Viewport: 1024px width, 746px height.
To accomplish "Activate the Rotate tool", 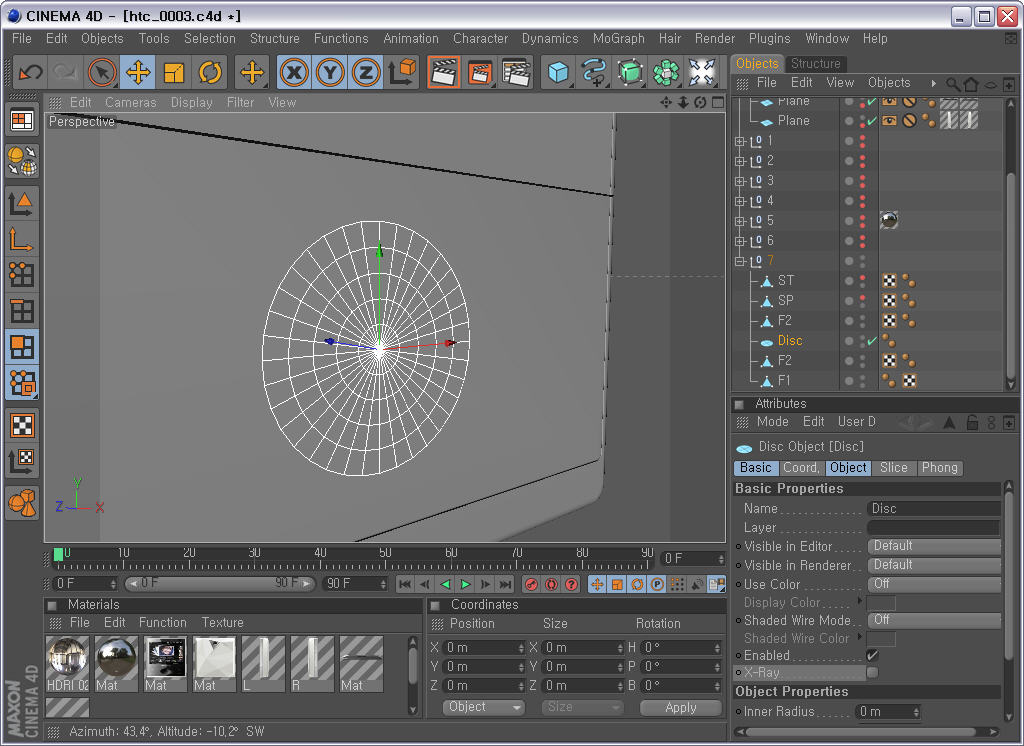I will [x=210, y=72].
